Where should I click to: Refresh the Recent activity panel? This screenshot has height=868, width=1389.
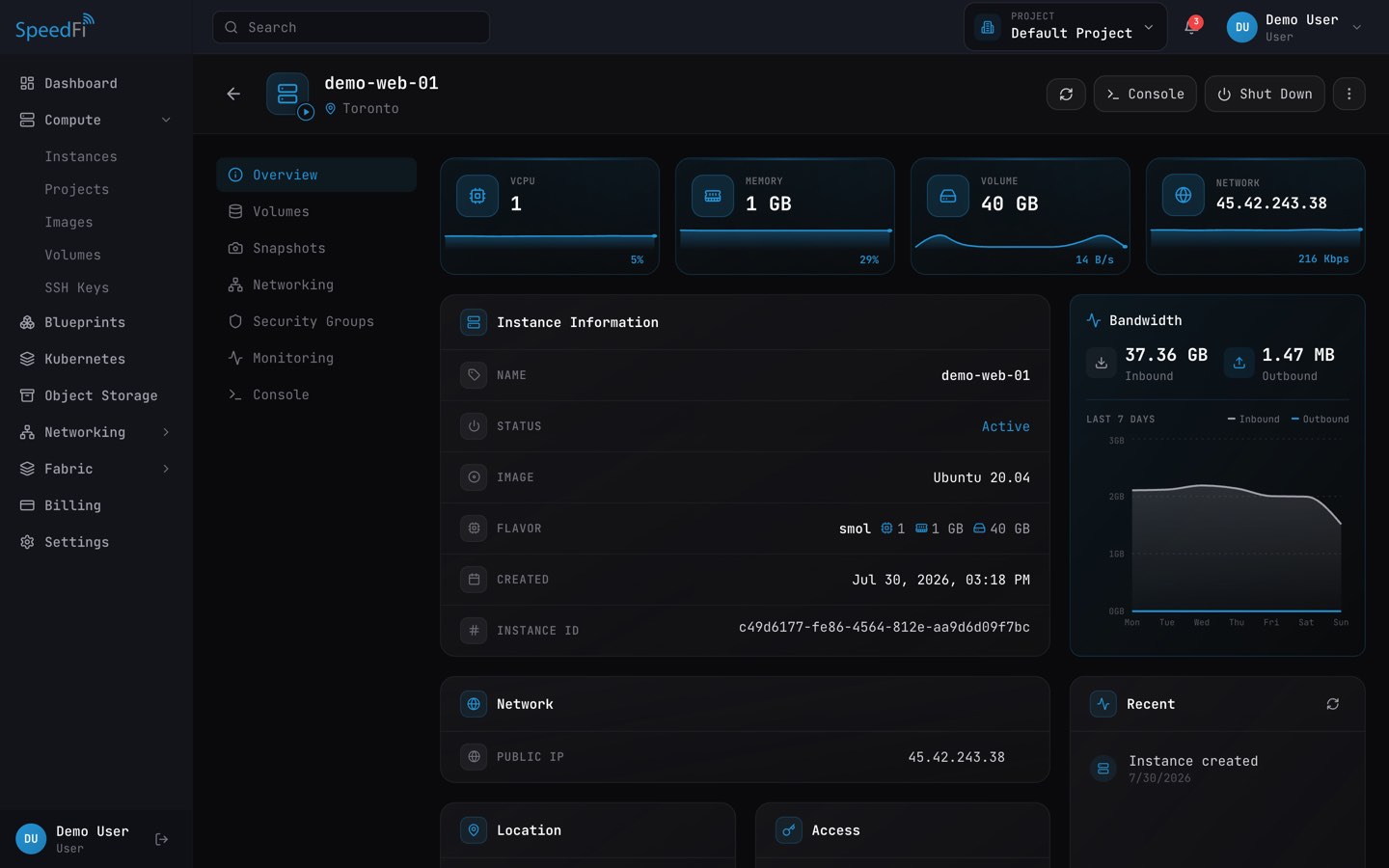[1332, 704]
